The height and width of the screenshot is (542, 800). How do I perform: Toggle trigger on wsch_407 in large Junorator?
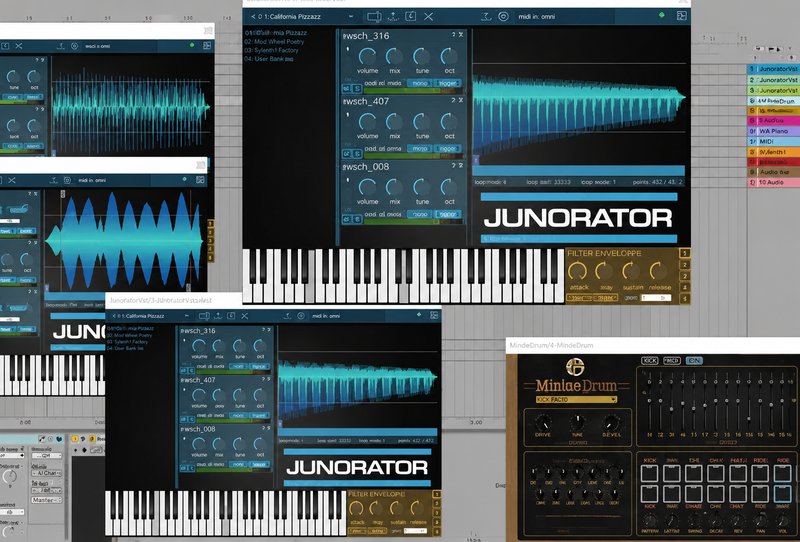click(x=447, y=149)
